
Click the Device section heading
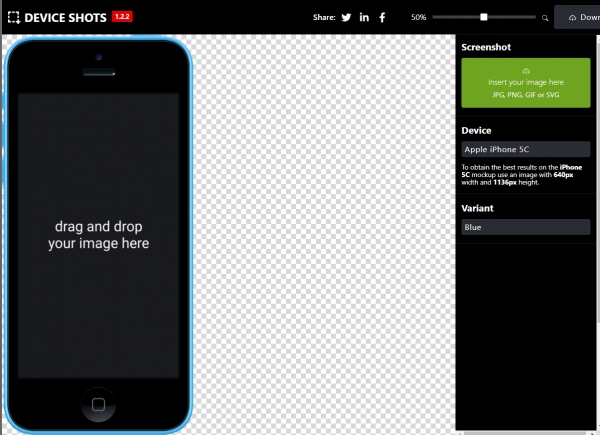(x=476, y=130)
